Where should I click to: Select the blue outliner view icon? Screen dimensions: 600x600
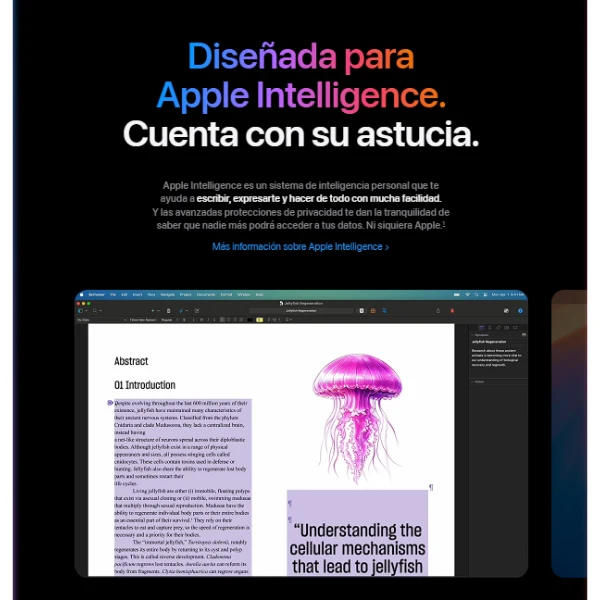click(385, 311)
